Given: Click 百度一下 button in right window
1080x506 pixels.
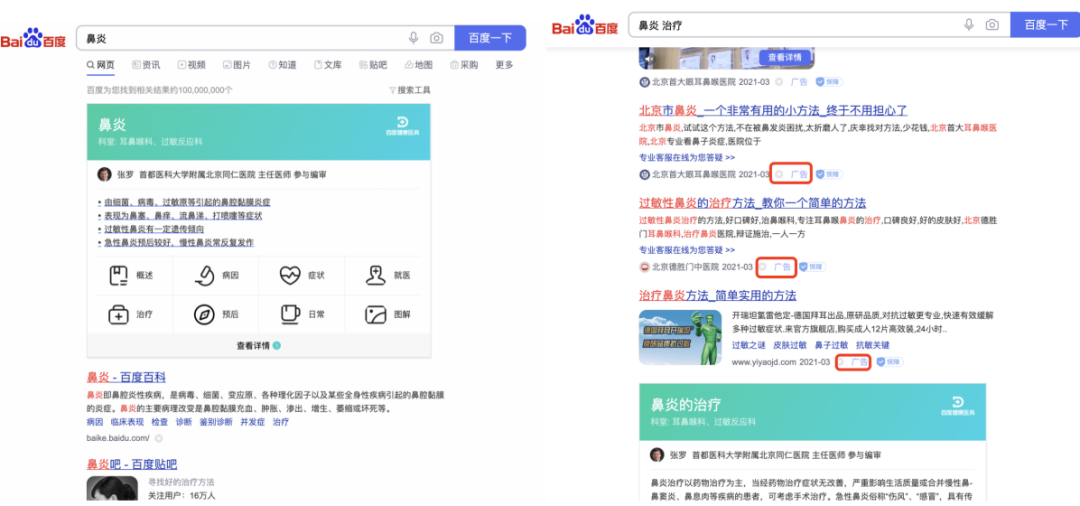Looking at the screenshot, I should pos(1045,25).
